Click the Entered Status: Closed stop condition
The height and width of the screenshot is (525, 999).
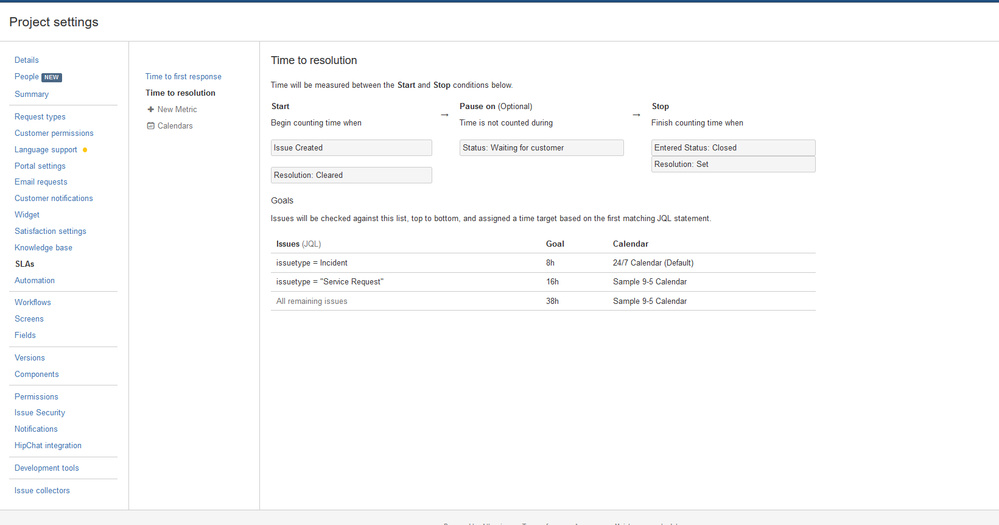pos(733,148)
